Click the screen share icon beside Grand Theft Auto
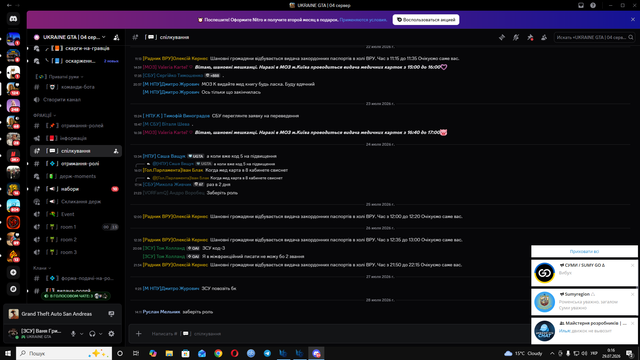The height and width of the screenshot is (360, 640). 111,313
